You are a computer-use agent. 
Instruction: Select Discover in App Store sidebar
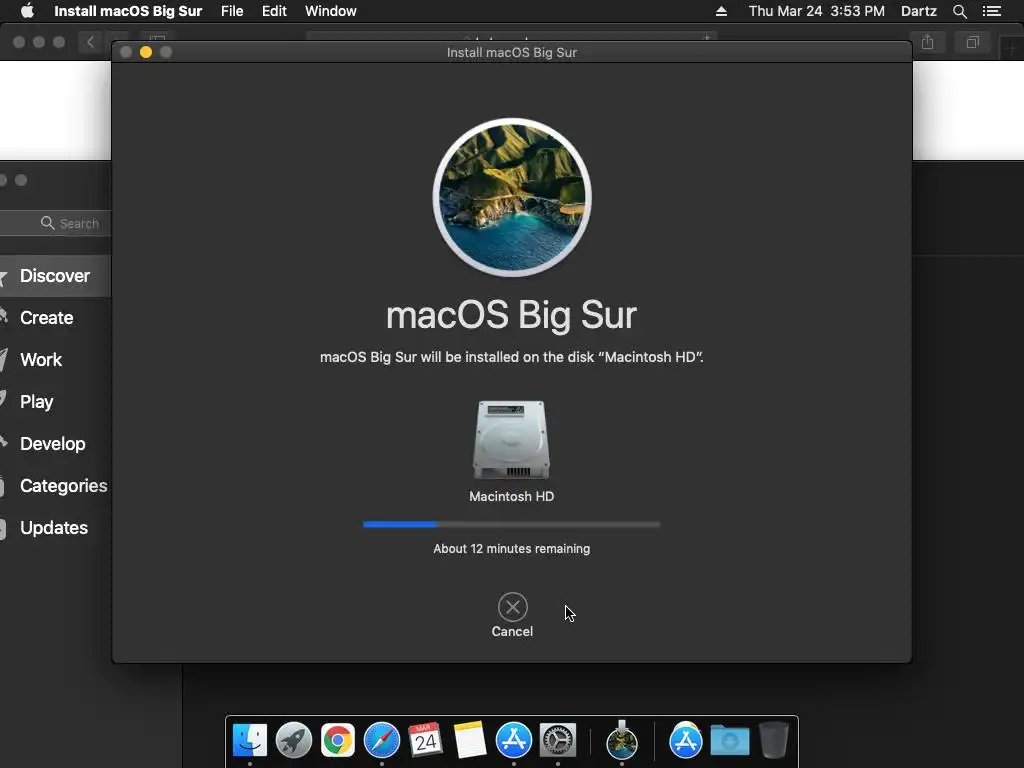pyautogui.click(x=55, y=276)
